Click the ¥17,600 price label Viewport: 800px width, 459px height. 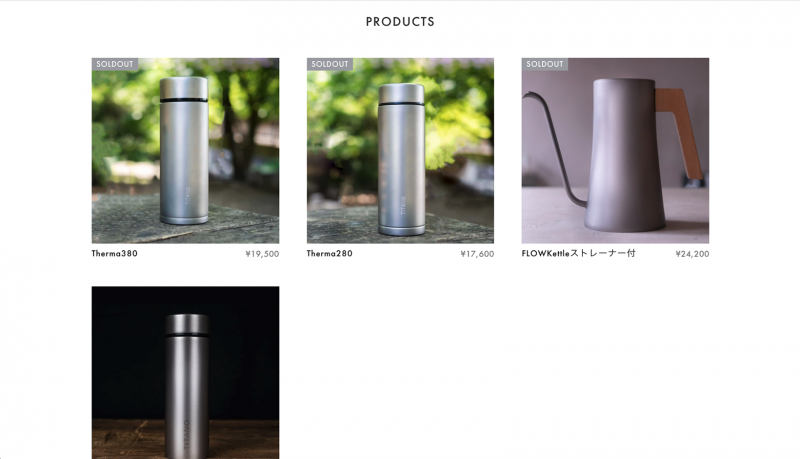coord(477,254)
